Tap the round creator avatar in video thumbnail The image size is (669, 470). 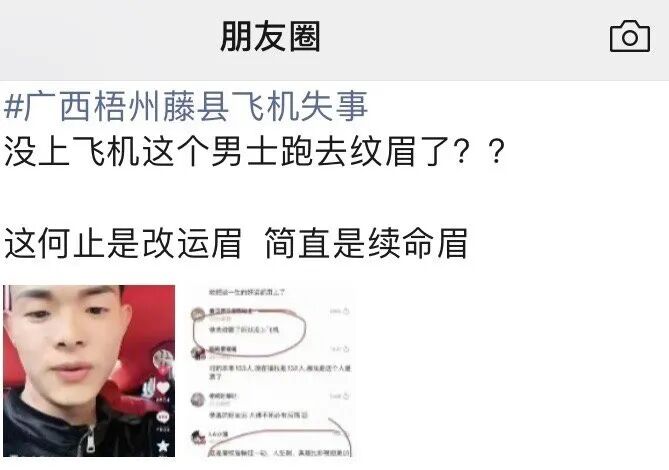pyautogui.click(x=164, y=358)
